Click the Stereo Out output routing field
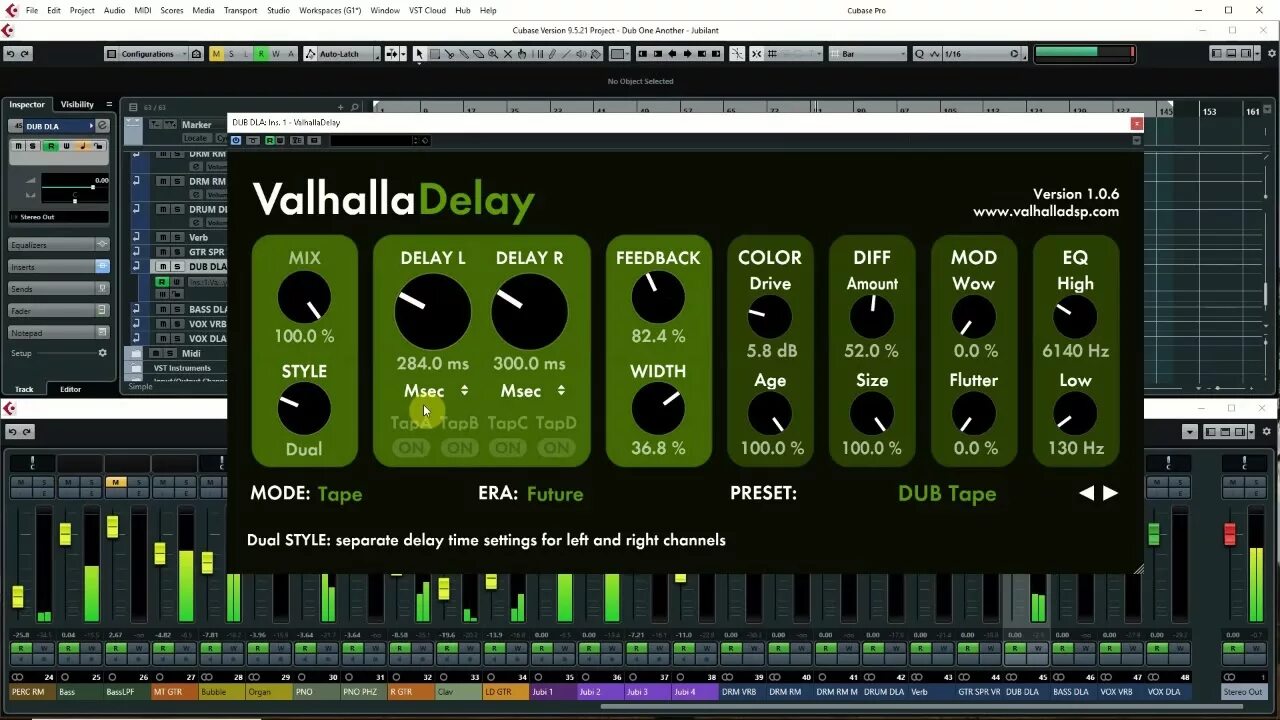The image size is (1280, 720). (x=59, y=216)
